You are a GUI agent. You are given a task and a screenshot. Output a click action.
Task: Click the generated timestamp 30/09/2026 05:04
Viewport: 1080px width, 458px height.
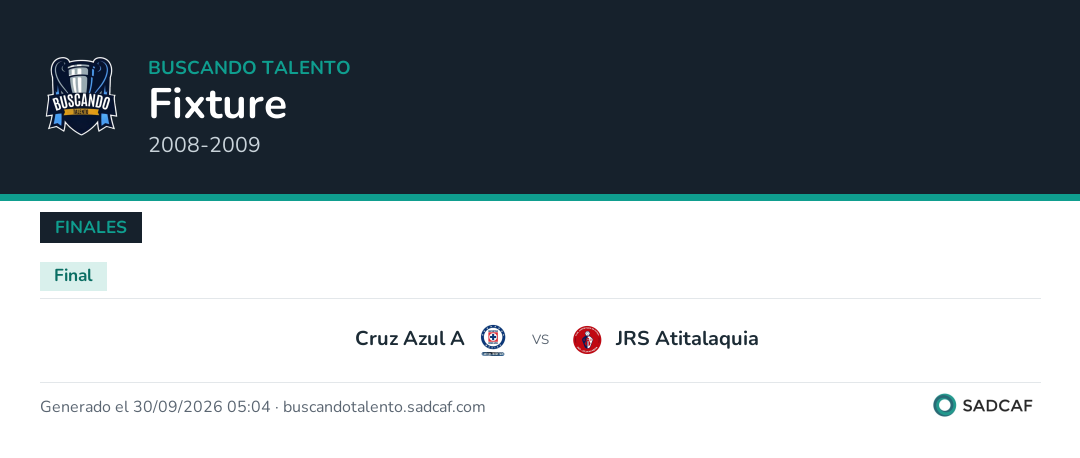tap(202, 407)
